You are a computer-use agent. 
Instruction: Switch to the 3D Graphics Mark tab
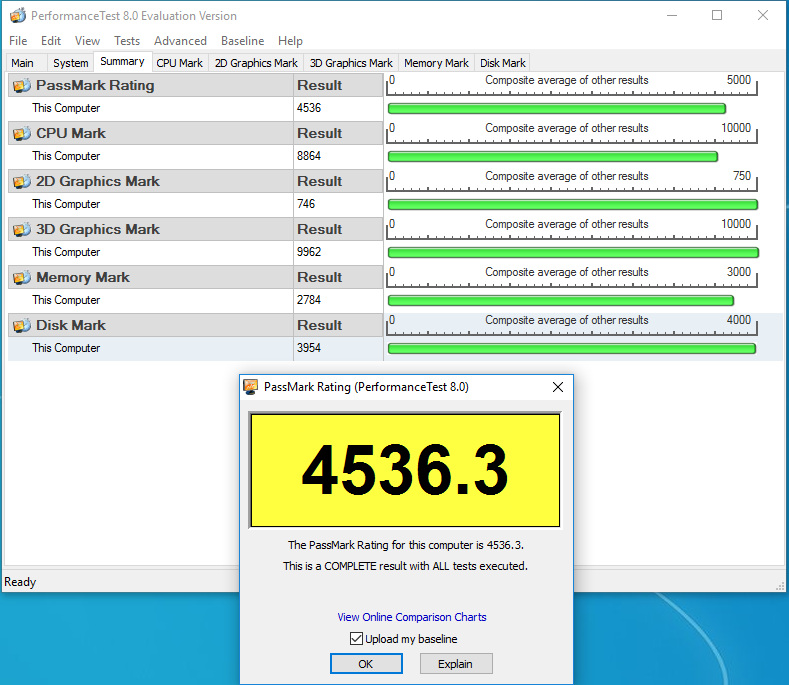point(351,63)
